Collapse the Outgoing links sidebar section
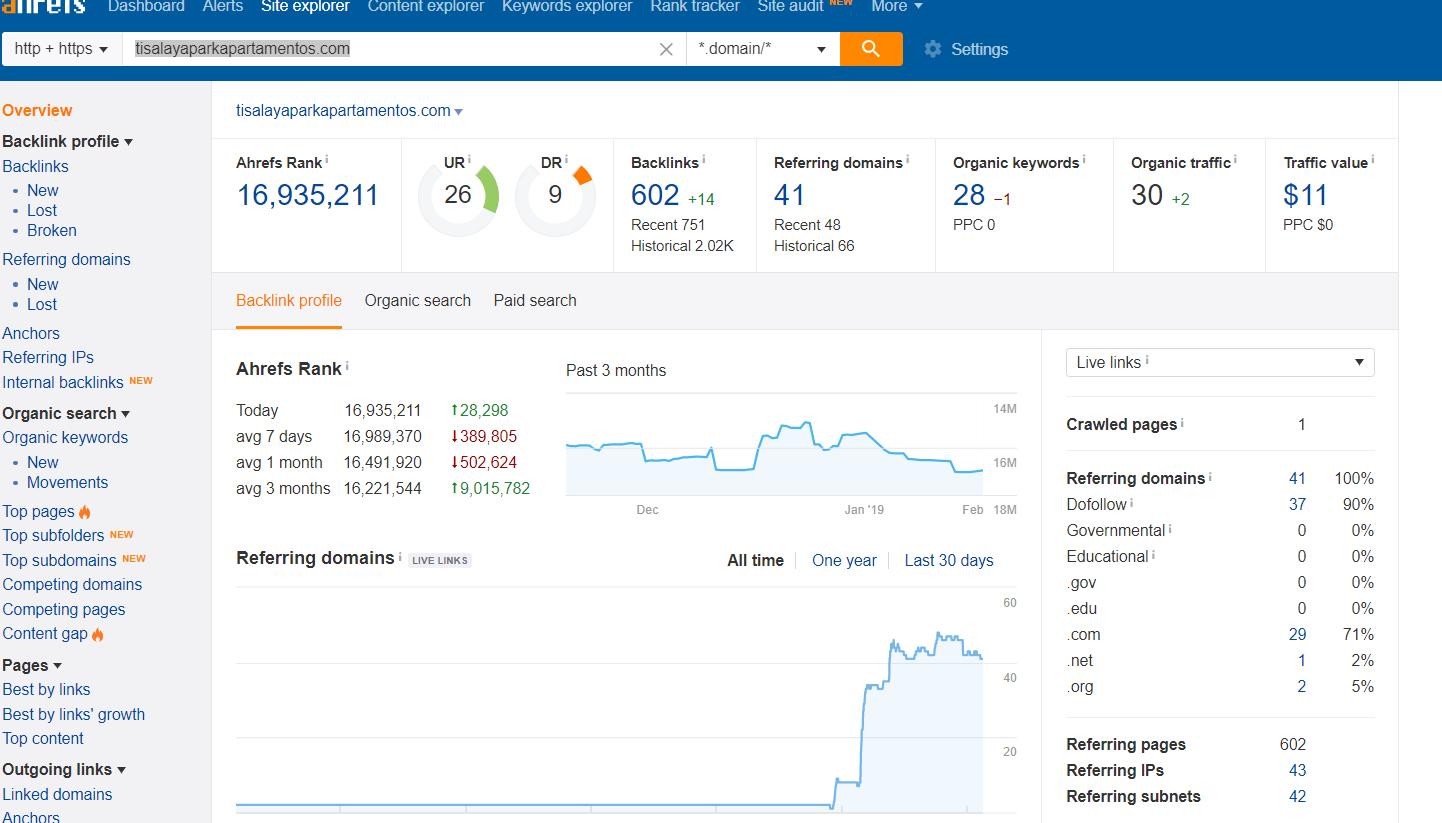 64,769
